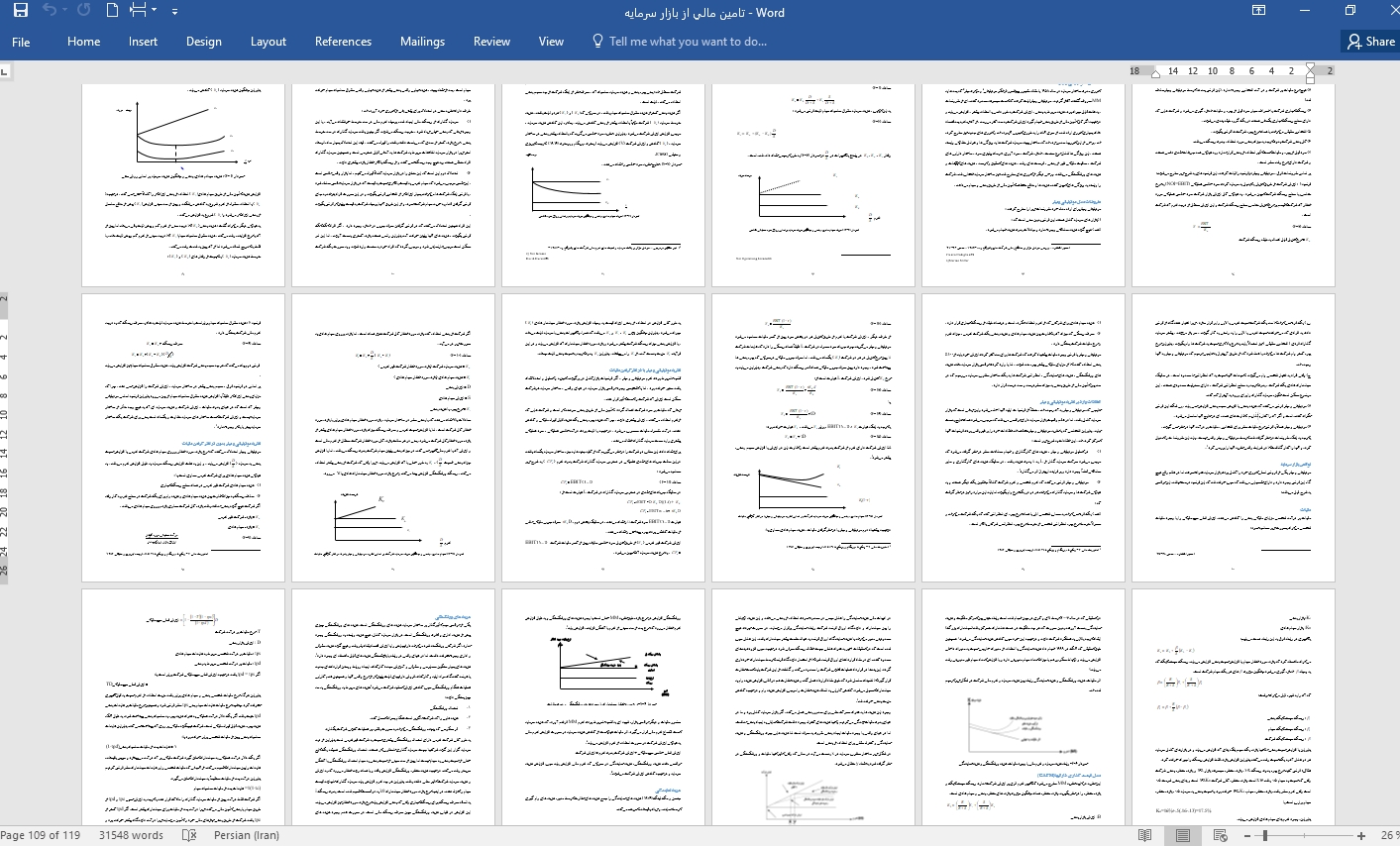
Task: Open the References ribbon tab
Action: (x=343, y=42)
